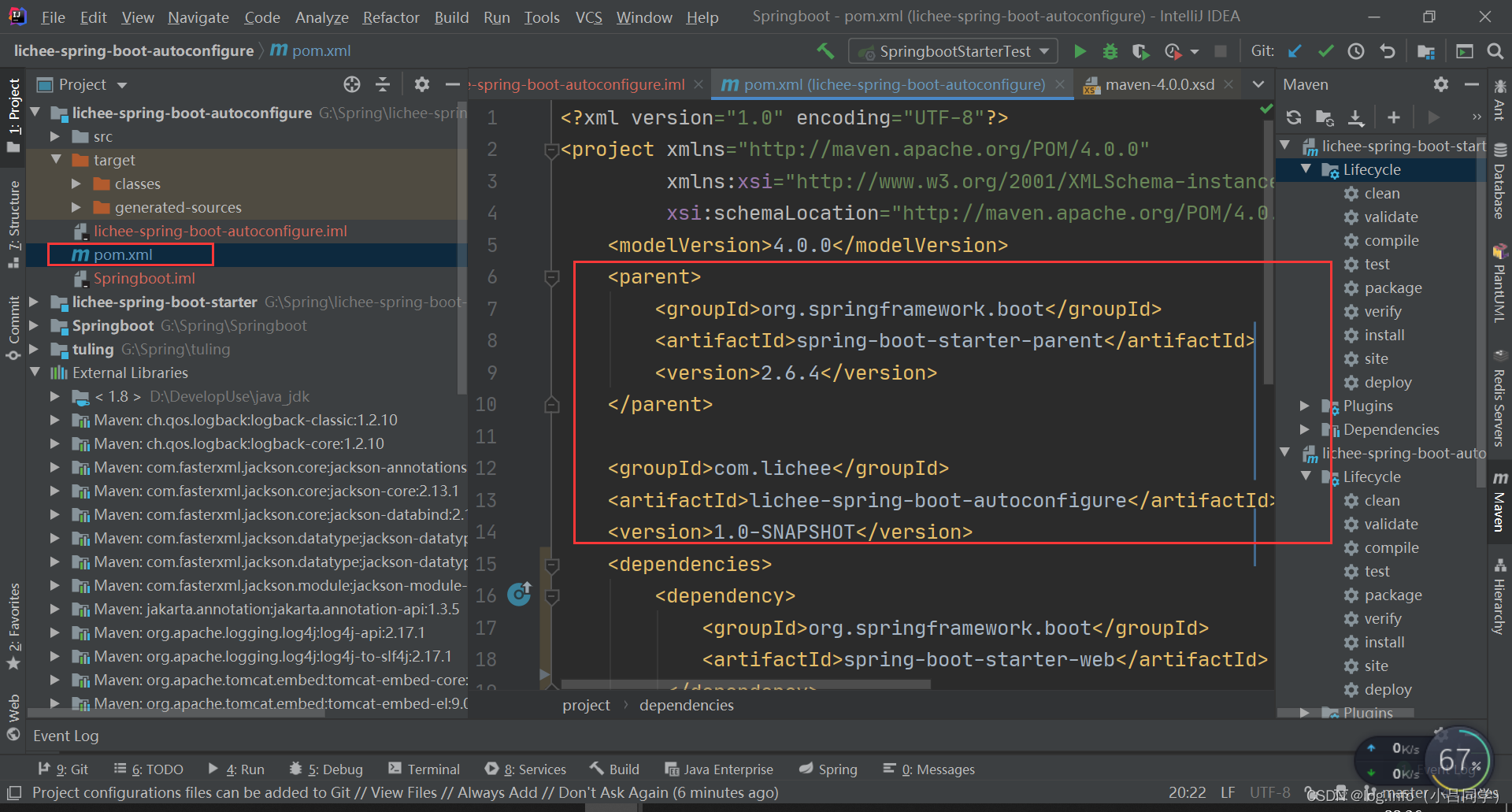
Task: Open PlantUML side tool window
Action: (x=1499, y=284)
